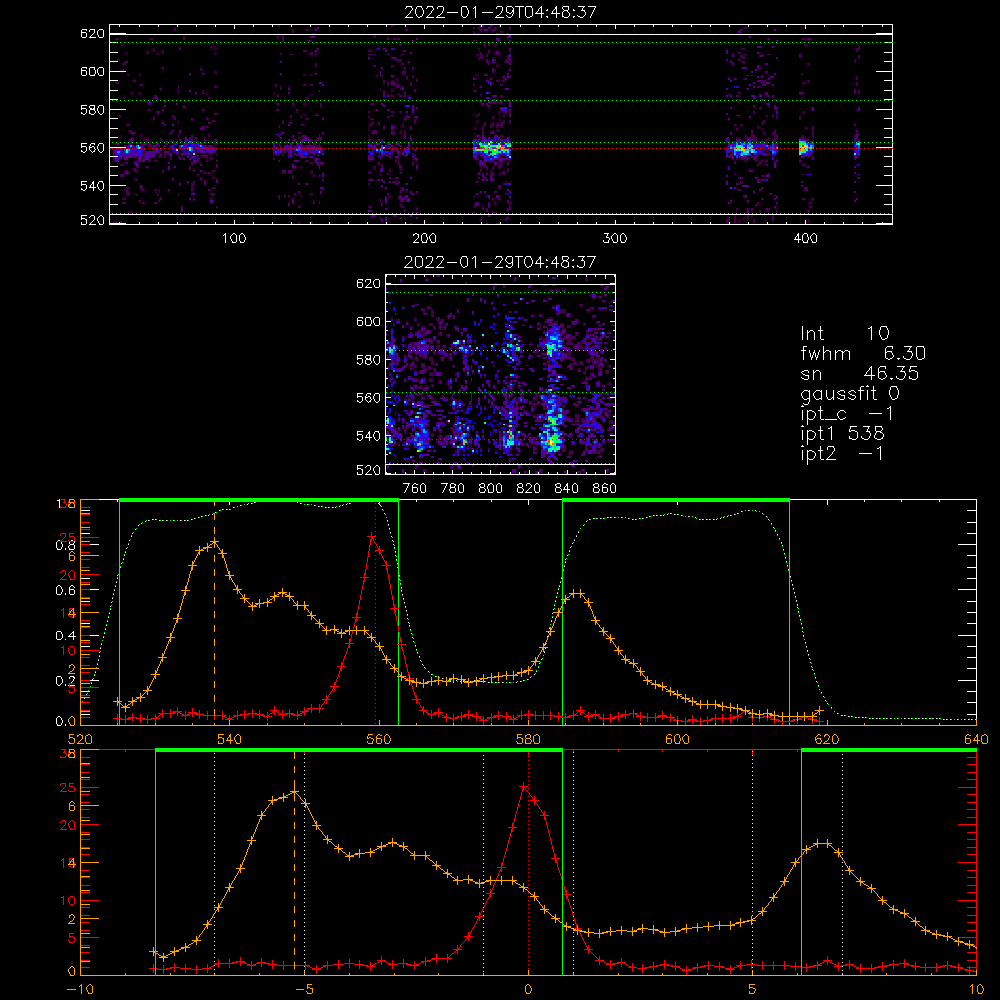The width and height of the screenshot is (1000, 1000).
Task: Click y-axis label 600 of middle plot
Action: pyautogui.click(x=368, y=321)
